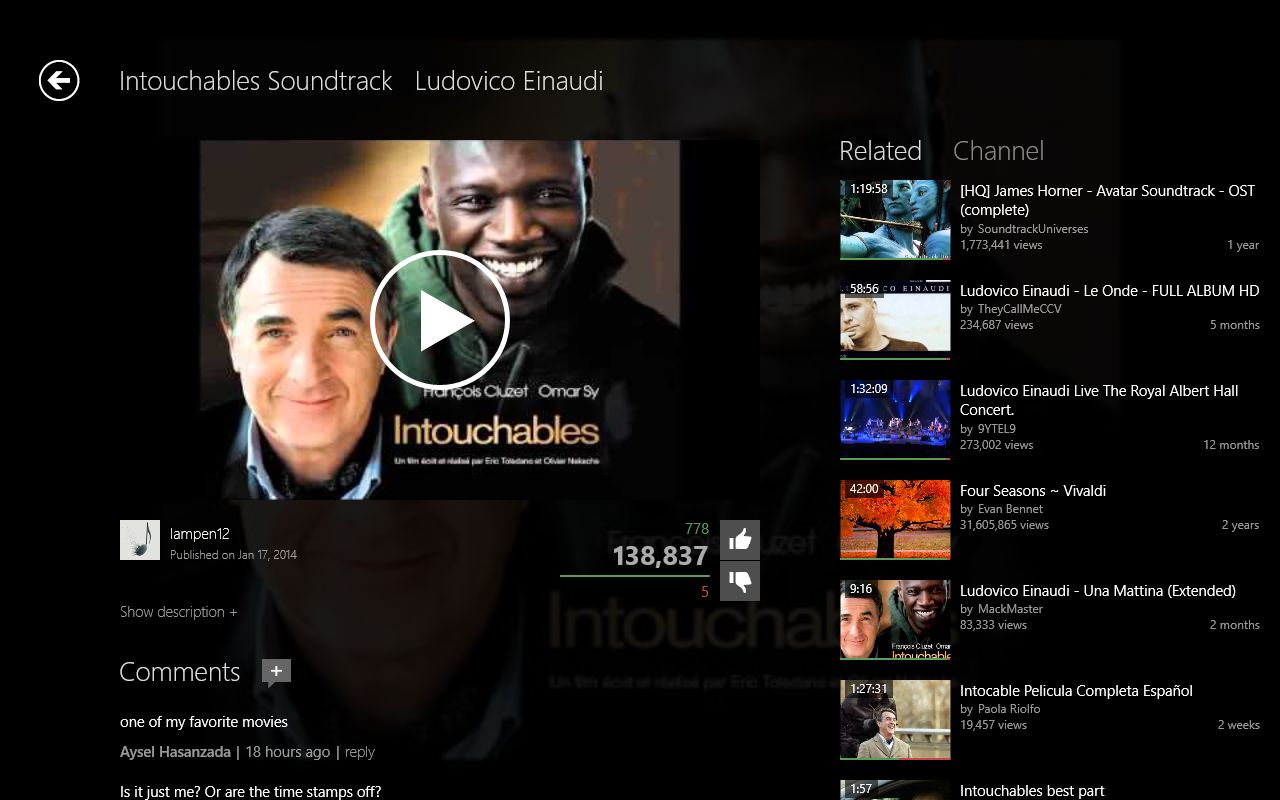The image size is (1280, 800).
Task: Open the lampen12 channel avatar
Action: tap(140, 540)
